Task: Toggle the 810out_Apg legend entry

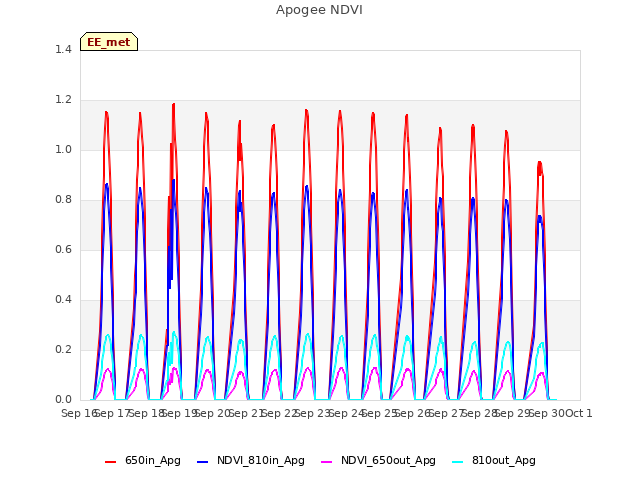Action: point(494,460)
